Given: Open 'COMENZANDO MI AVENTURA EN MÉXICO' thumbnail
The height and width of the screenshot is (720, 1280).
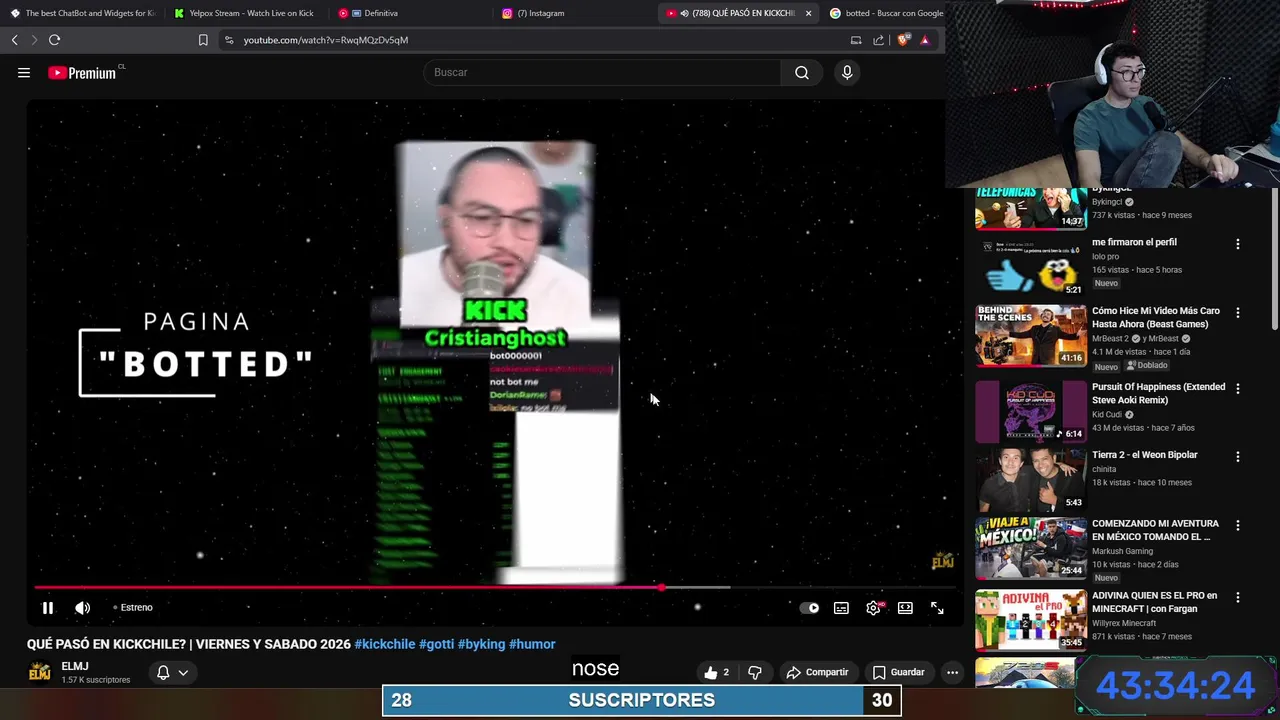Looking at the screenshot, I should (x=1031, y=548).
